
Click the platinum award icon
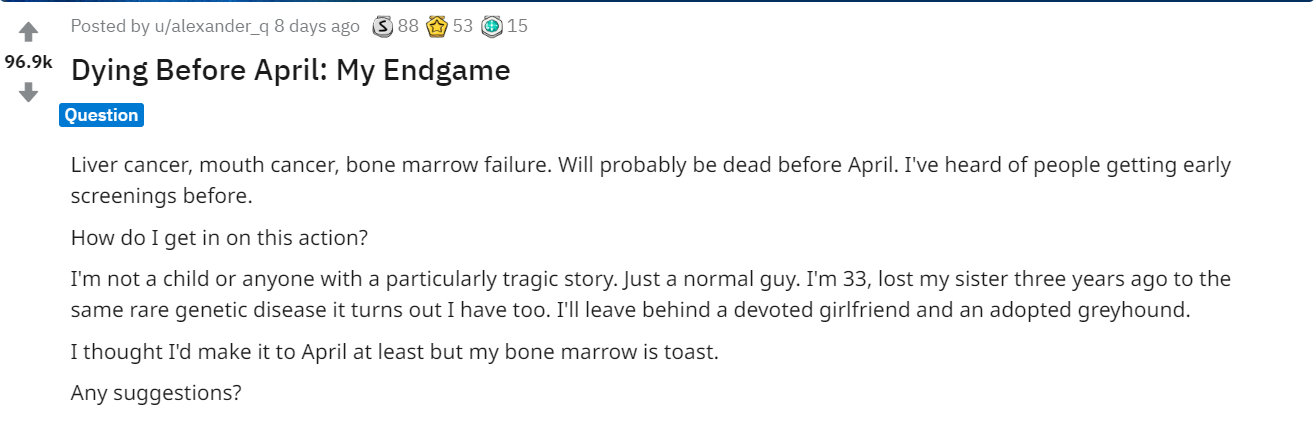(x=491, y=27)
